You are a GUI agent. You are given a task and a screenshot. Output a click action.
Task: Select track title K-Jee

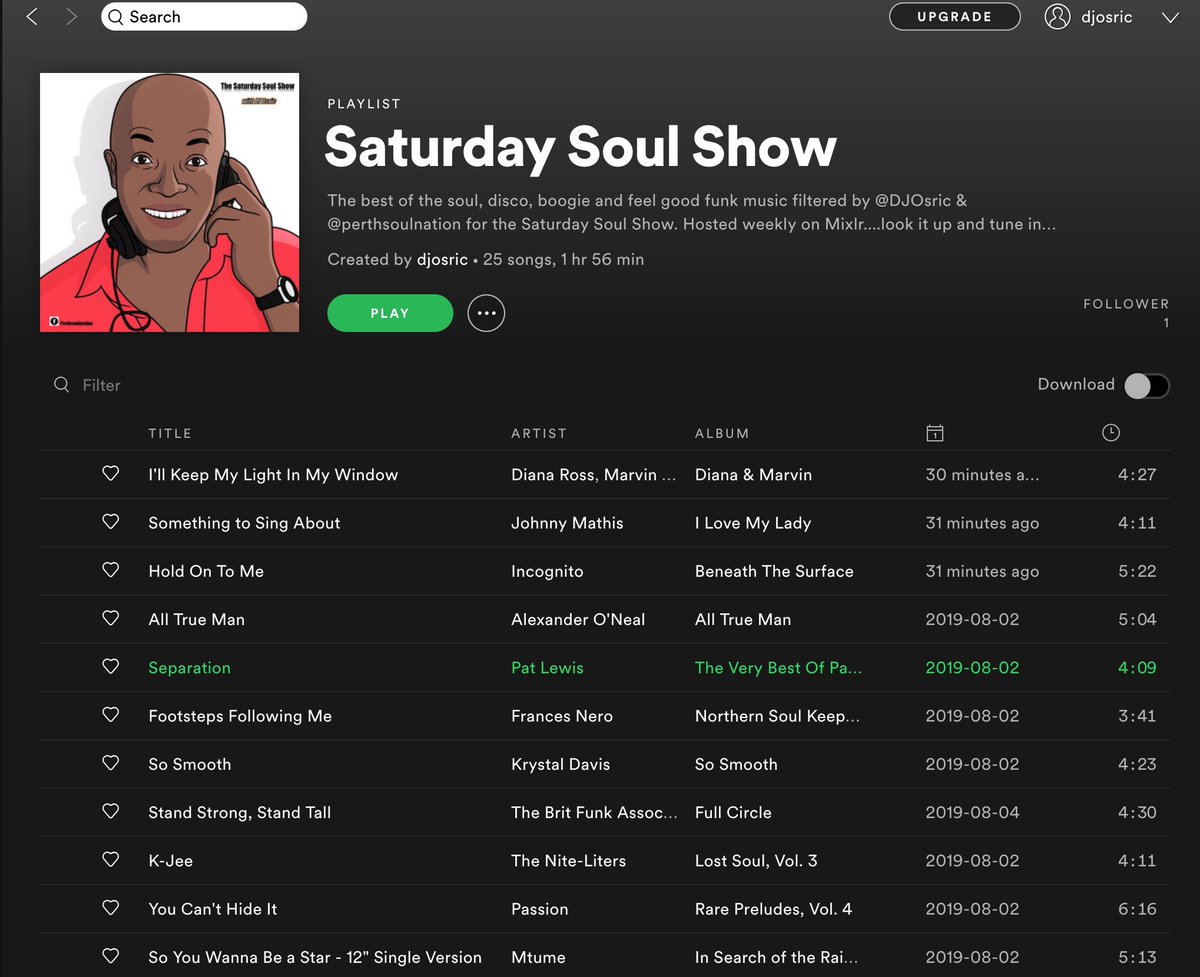(x=170, y=861)
